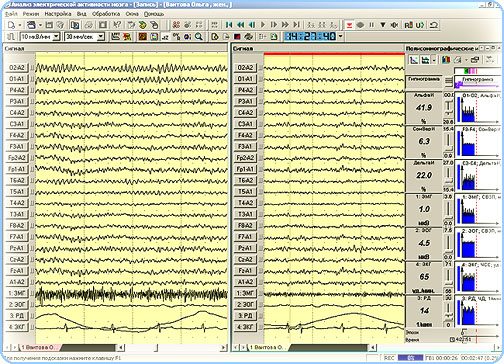504x364 pixels.
Task: Click the speaker sound icon in toolbar
Action: pyautogui.click(x=394, y=25)
